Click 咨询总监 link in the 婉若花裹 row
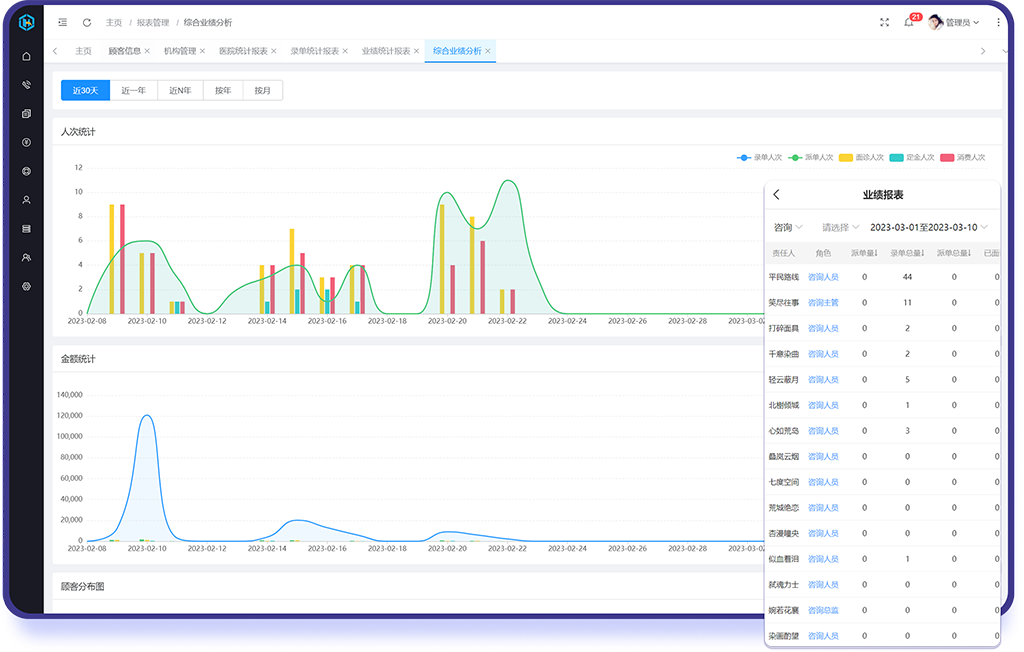Image resolution: width=1024 pixels, height=652 pixels. coord(823,610)
